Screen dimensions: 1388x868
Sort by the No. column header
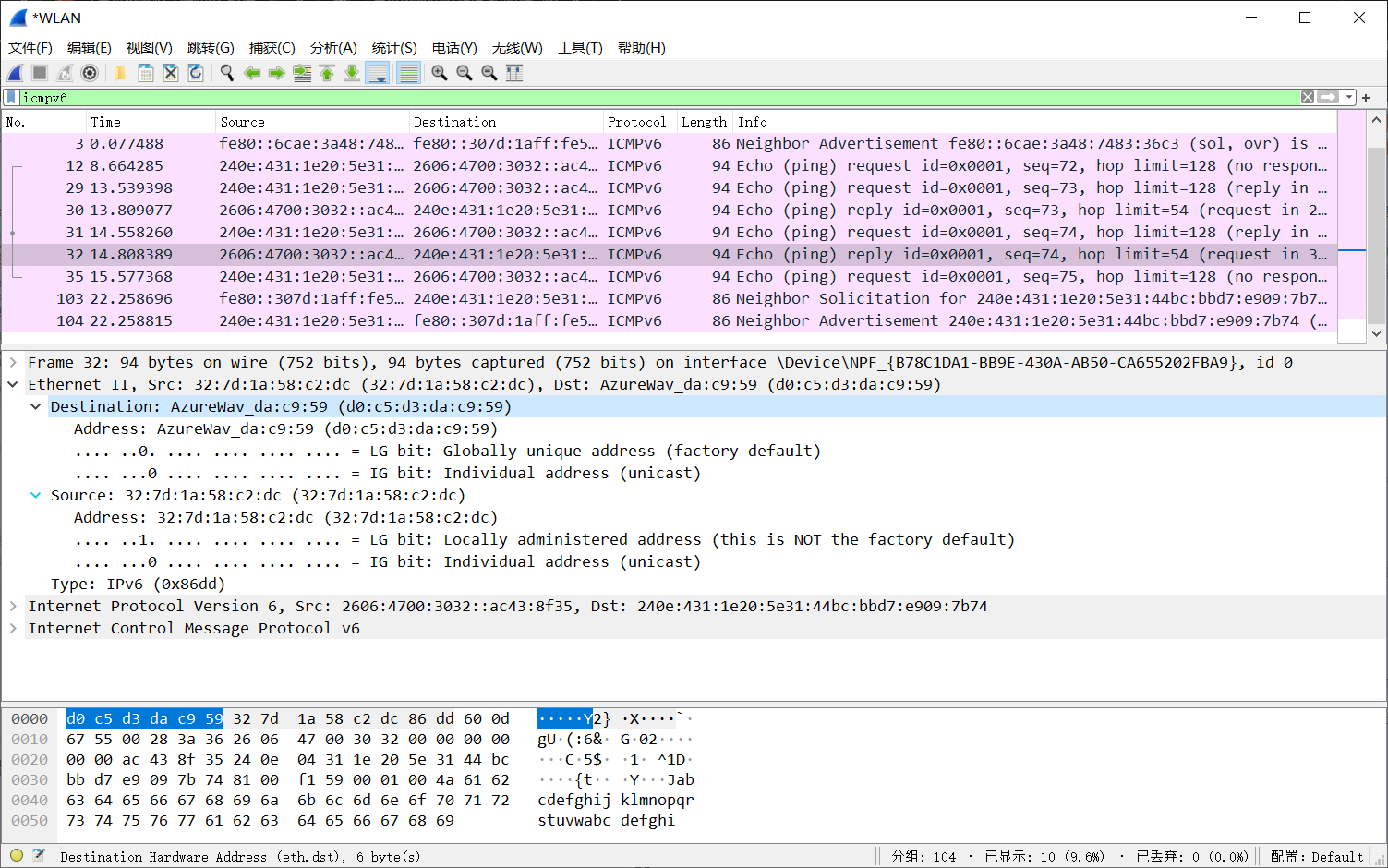pos(43,122)
